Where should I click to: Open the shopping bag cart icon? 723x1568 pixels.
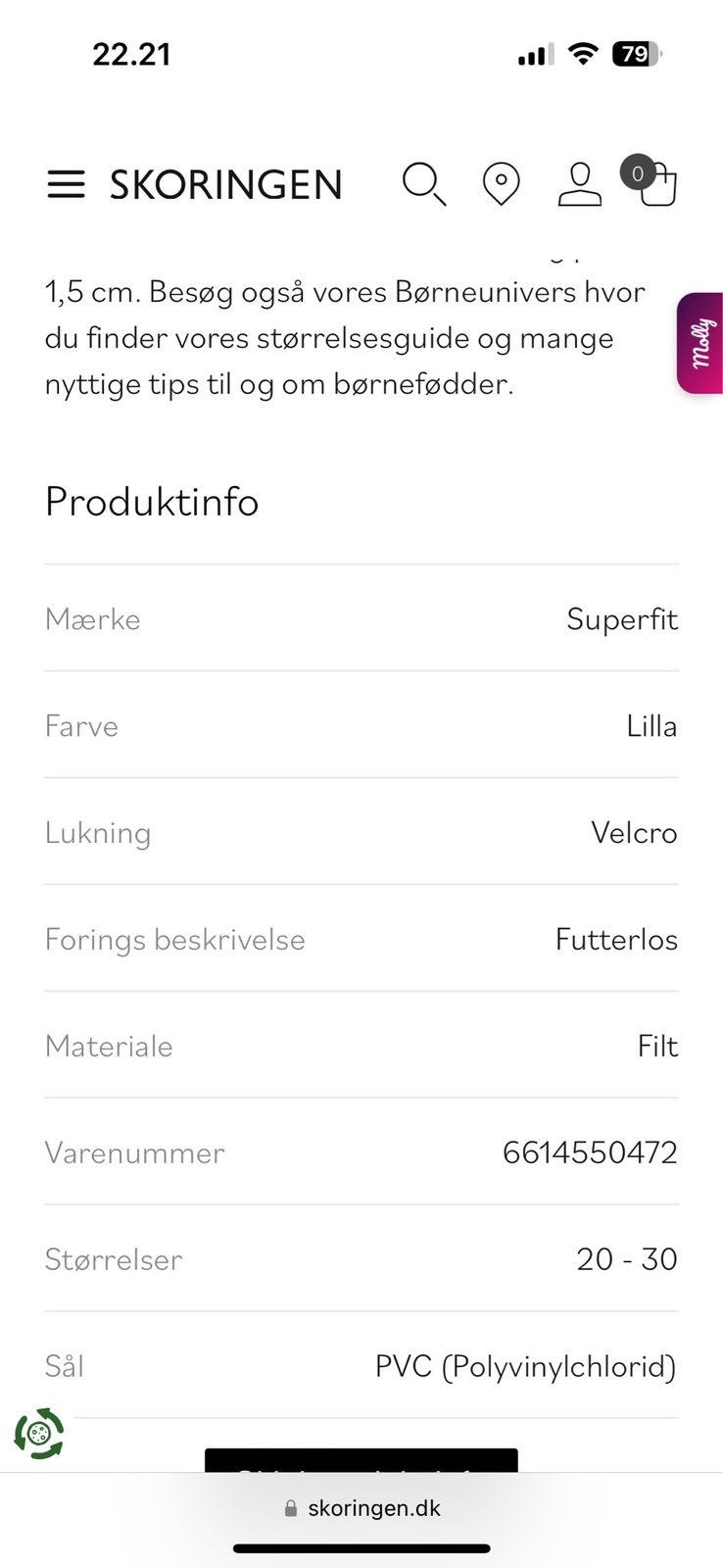660,188
